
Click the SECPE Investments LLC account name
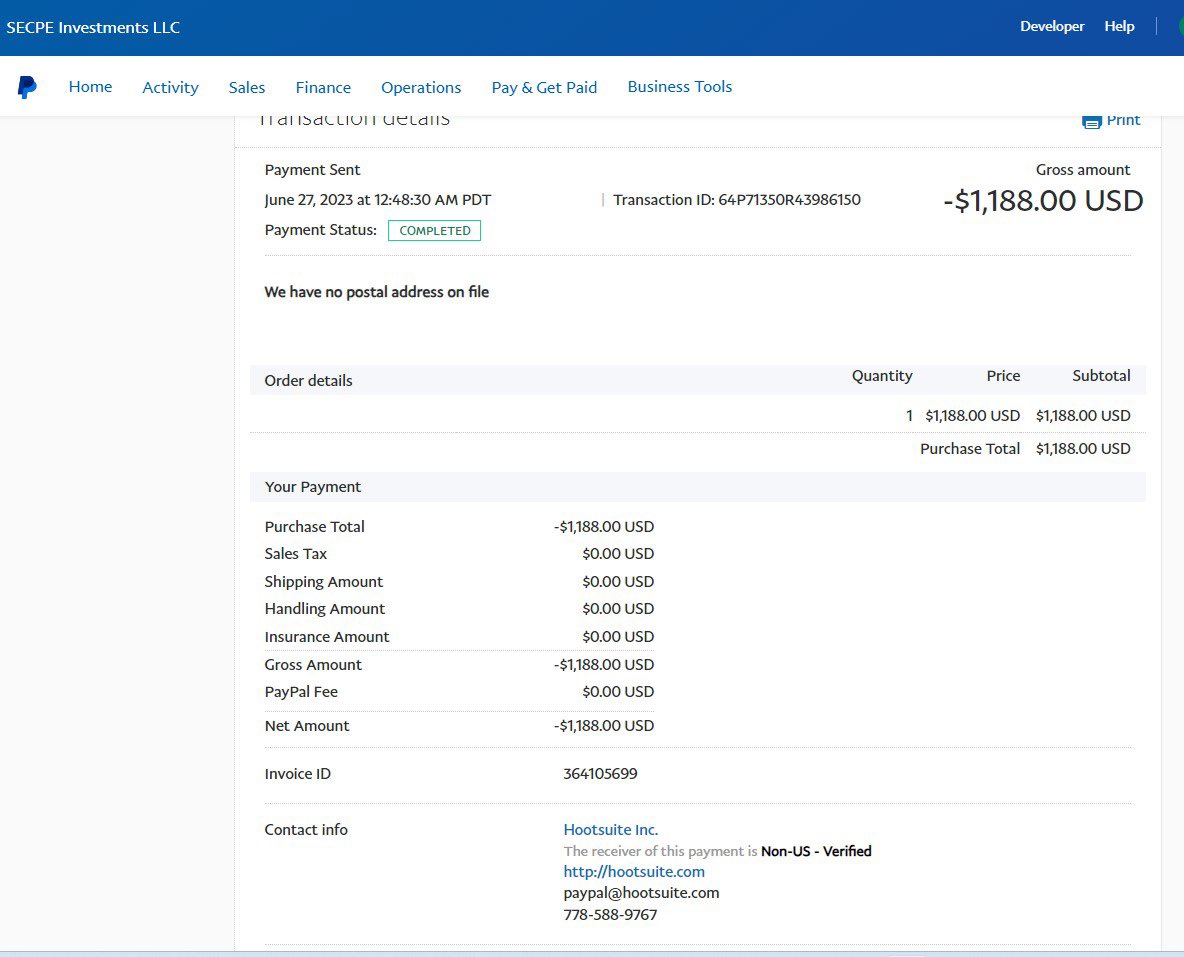click(93, 27)
